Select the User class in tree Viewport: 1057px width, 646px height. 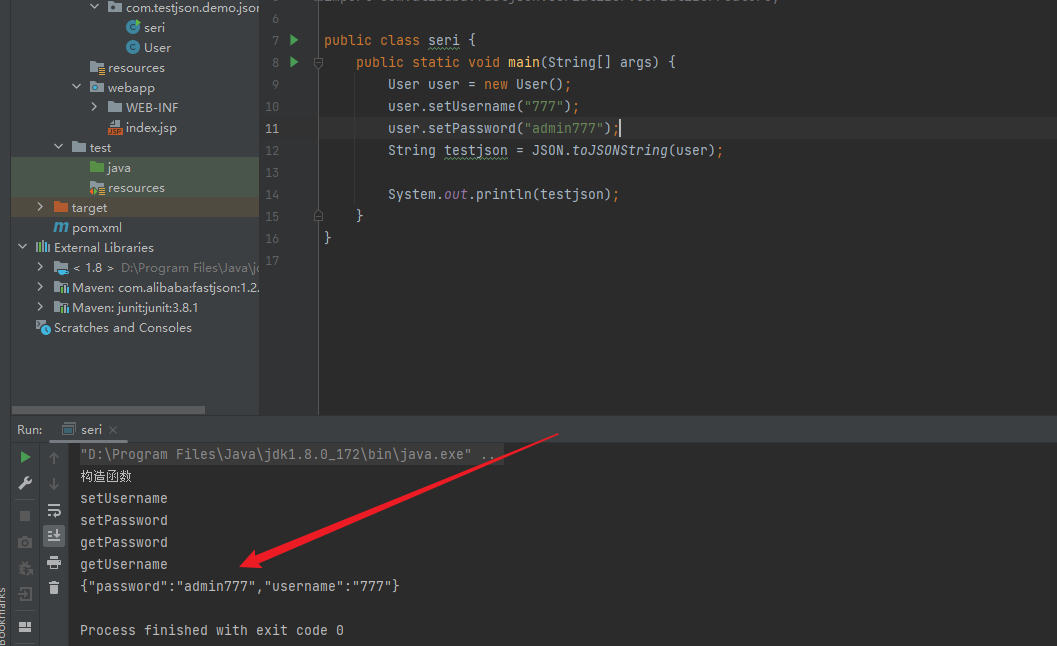point(157,48)
